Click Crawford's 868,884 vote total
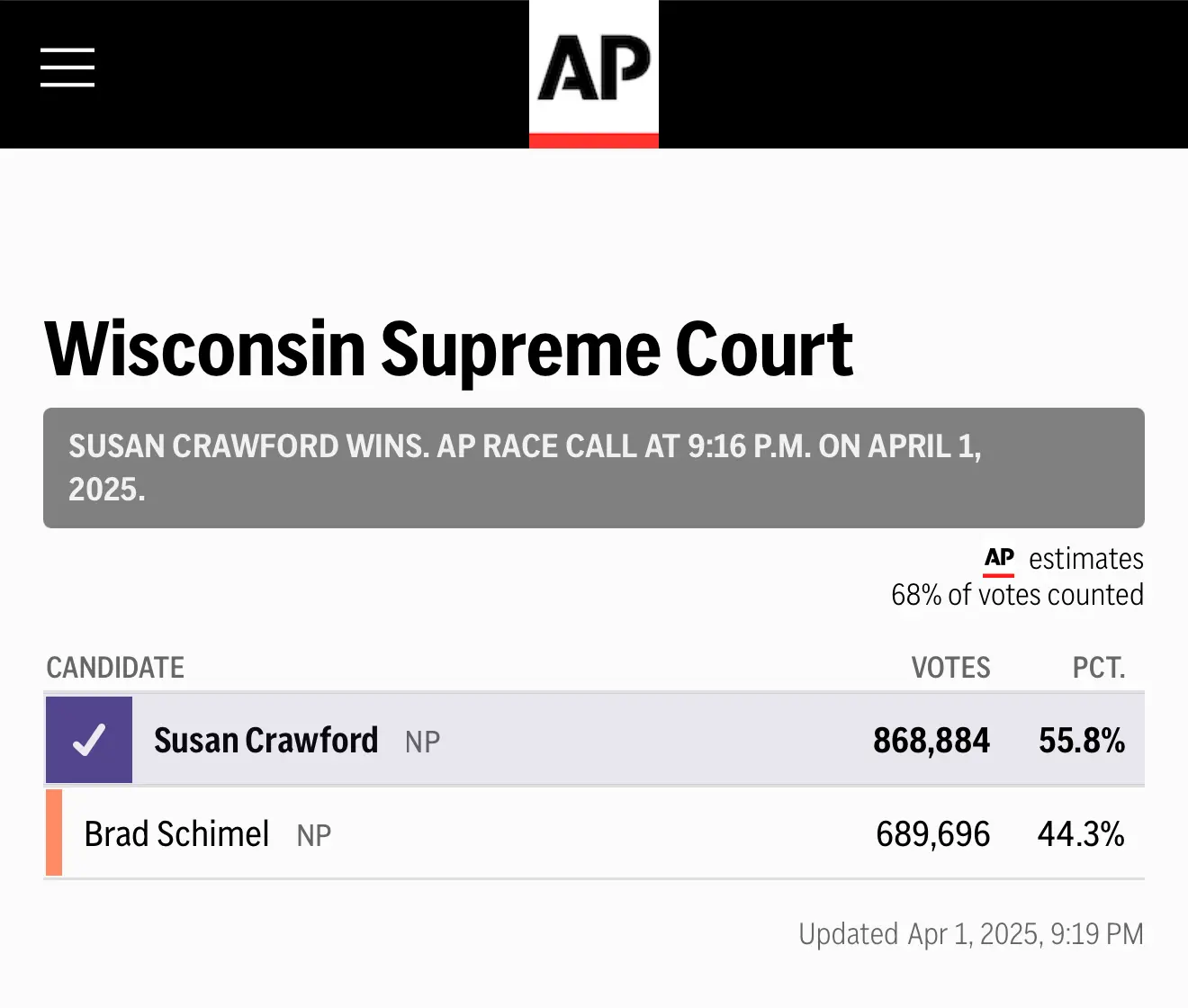The image size is (1188, 1008). point(931,741)
